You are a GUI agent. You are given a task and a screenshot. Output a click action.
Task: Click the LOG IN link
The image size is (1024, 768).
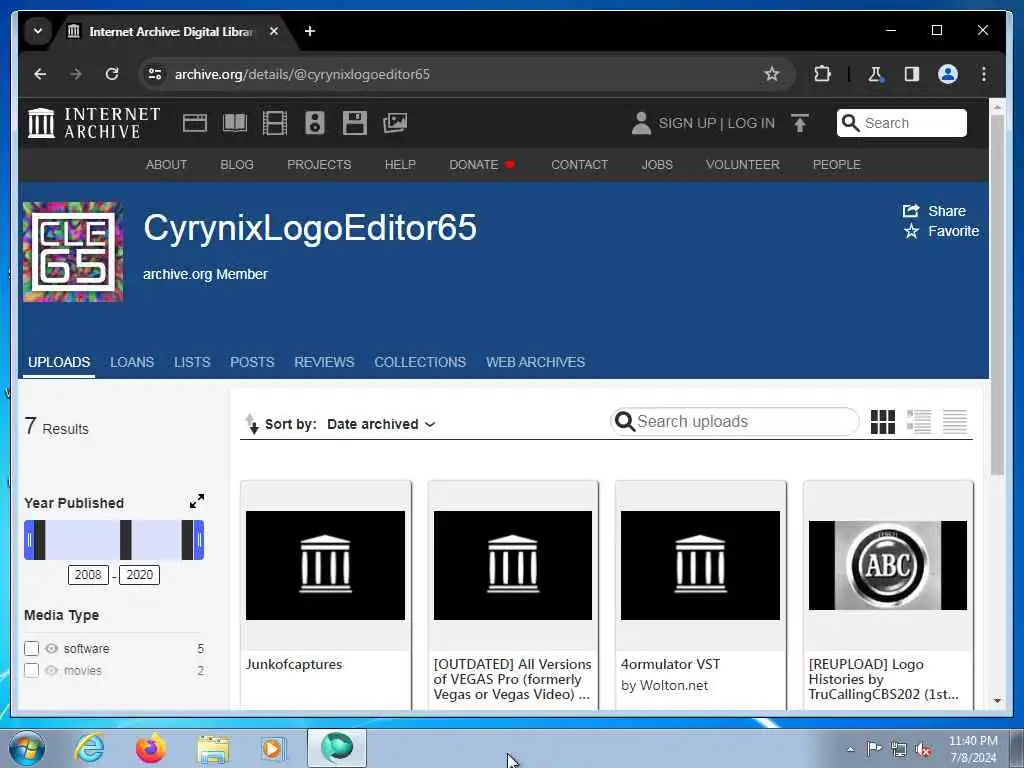751,123
